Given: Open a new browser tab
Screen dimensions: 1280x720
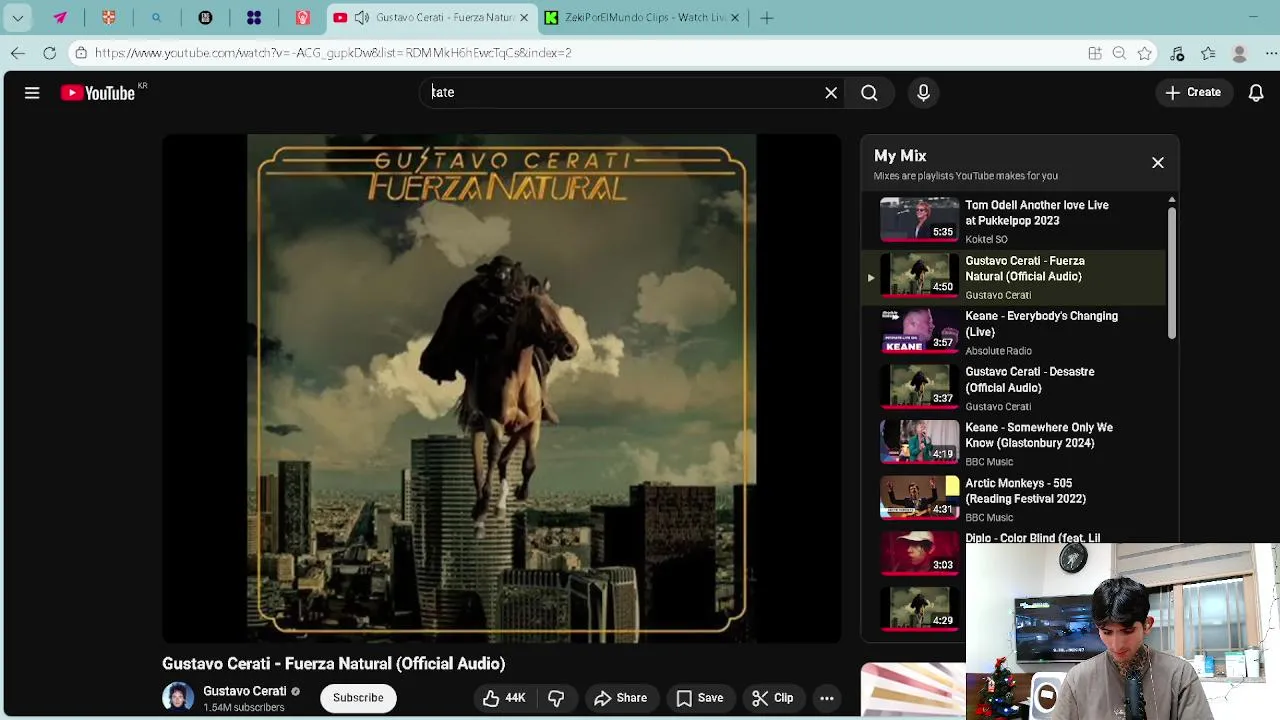Looking at the screenshot, I should (x=767, y=18).
